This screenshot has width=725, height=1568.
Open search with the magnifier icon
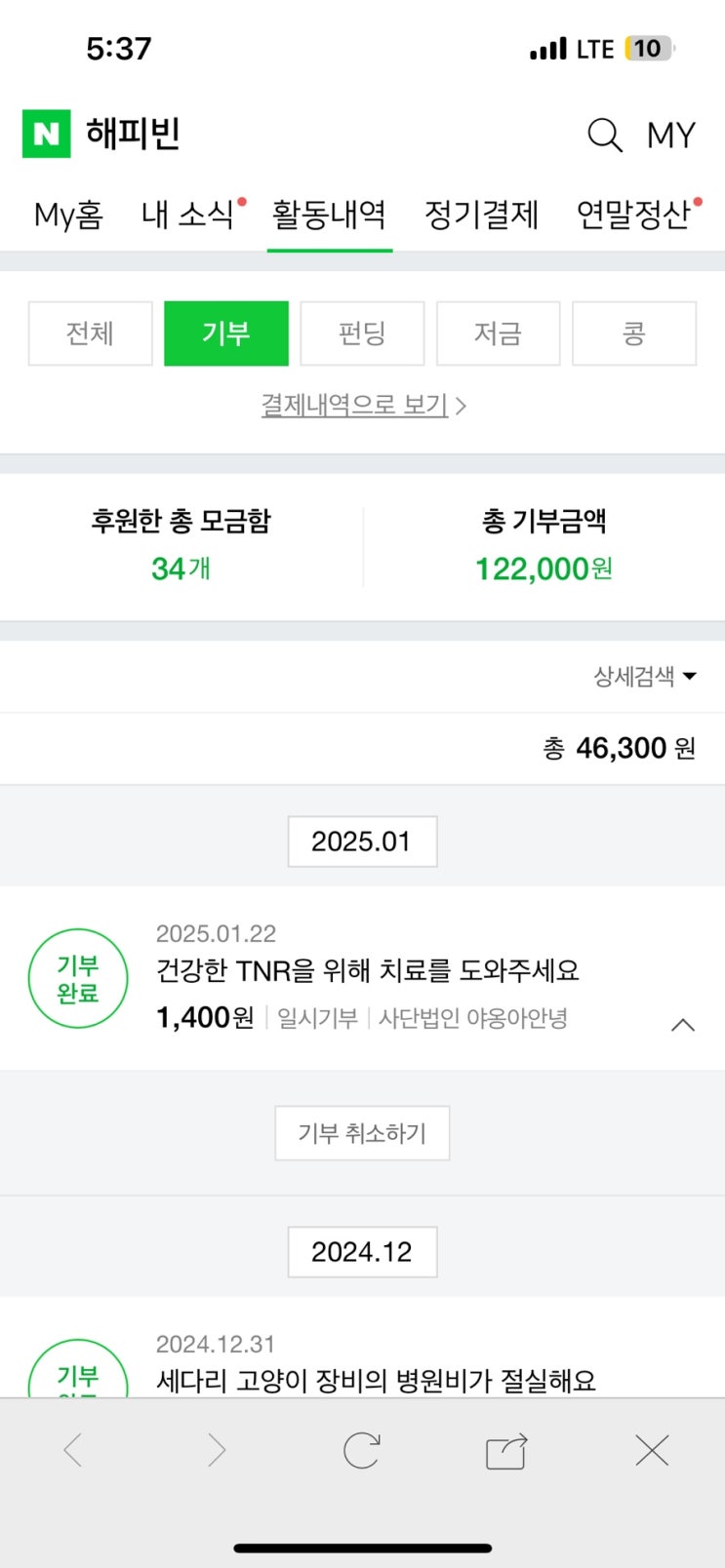tap(604, 135)
